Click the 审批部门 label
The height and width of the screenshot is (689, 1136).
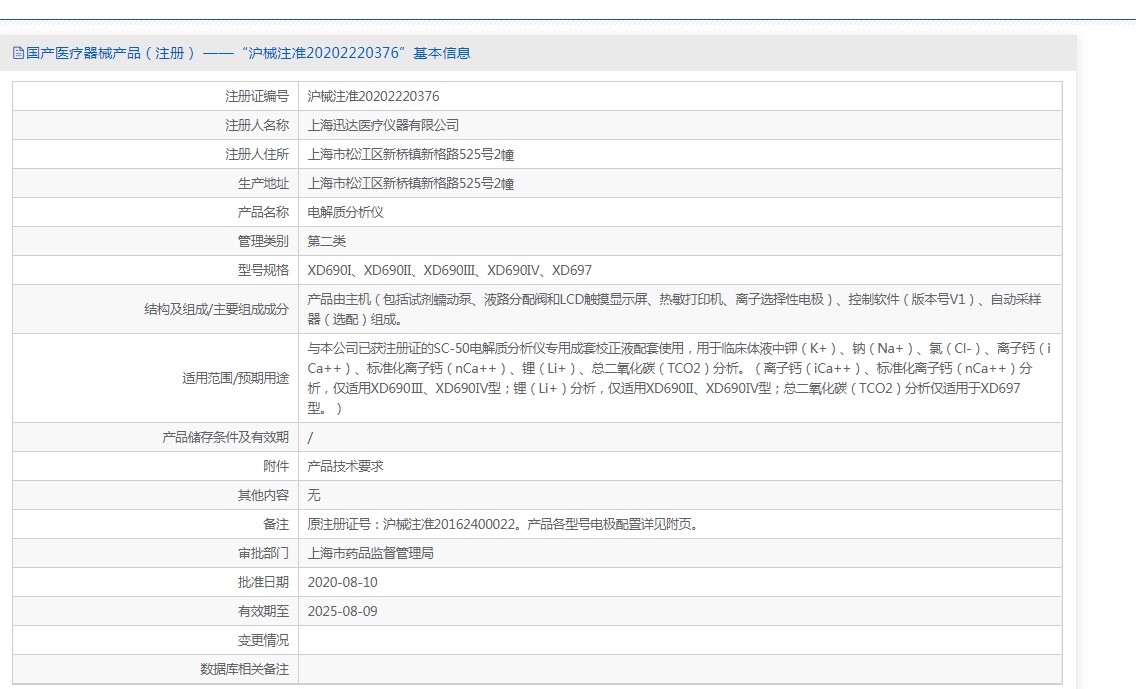(263, 554)
